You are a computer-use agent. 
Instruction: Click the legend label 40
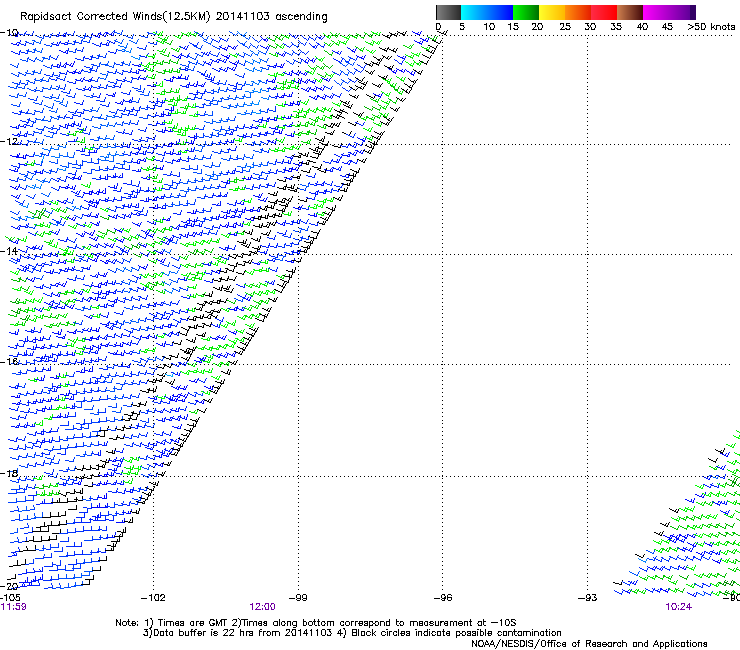pos(642,27)
